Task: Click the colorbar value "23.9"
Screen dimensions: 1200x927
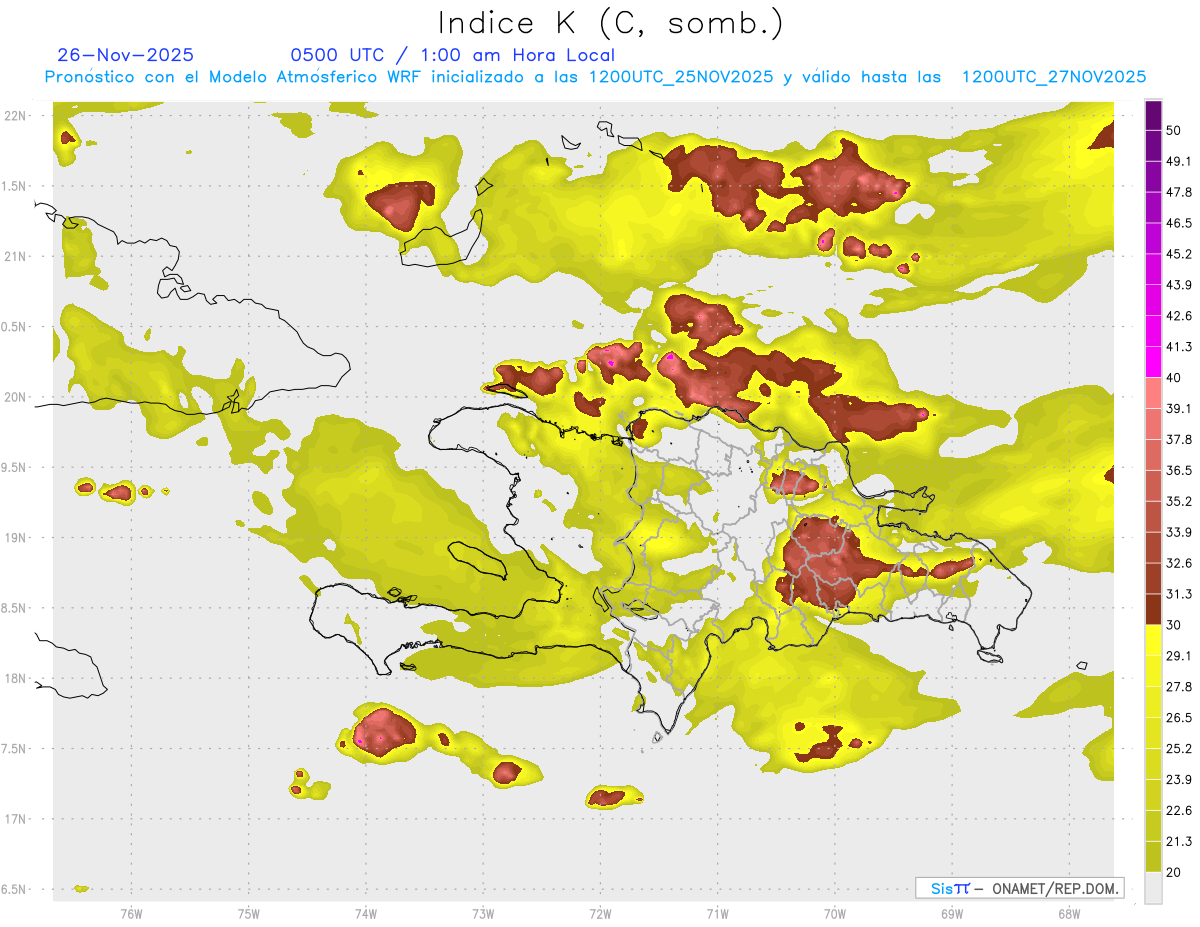Action: tap(1179, 780)
